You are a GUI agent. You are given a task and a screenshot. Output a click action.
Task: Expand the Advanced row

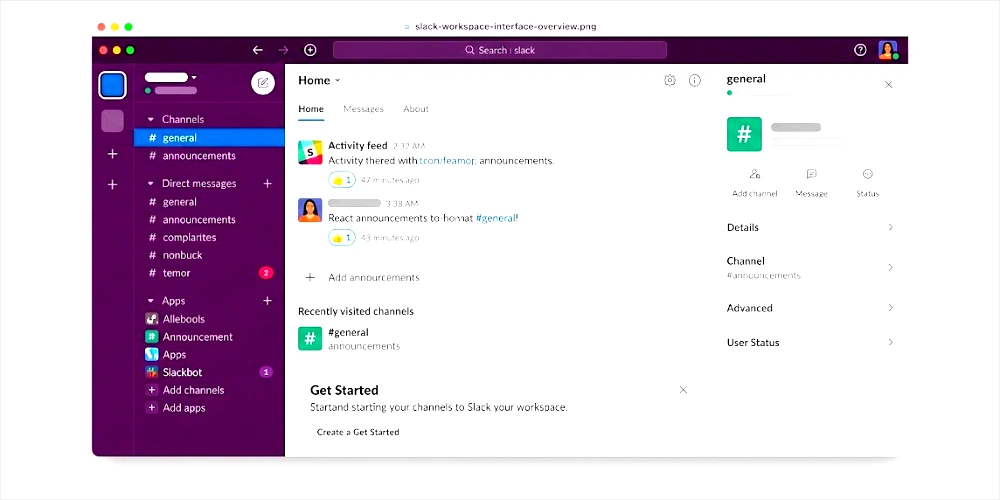(x=810, y=308)
